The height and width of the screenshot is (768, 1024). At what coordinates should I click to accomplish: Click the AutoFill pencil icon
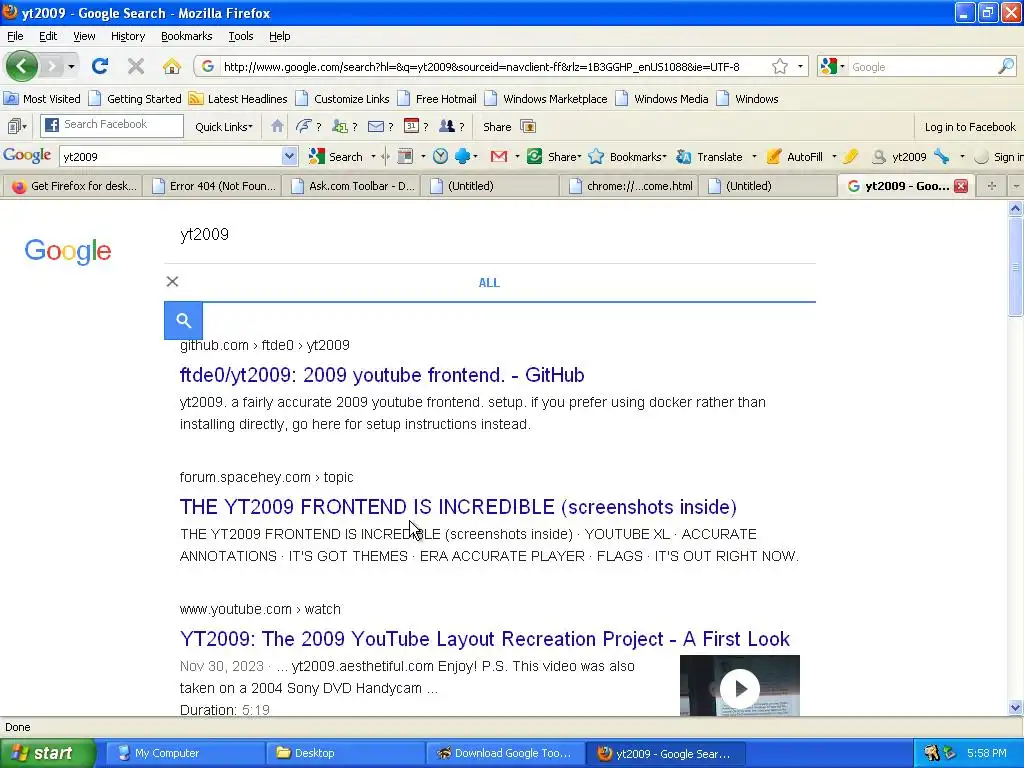[x=773, y=156]
